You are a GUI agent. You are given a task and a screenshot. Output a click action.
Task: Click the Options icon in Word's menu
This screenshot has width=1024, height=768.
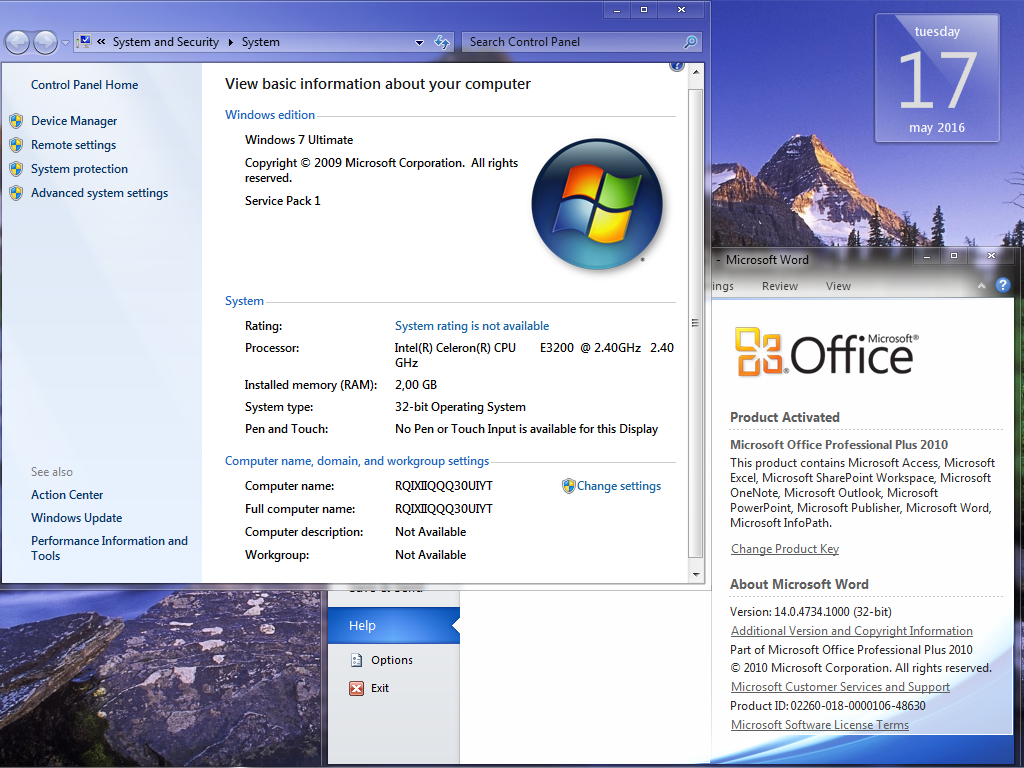(x=357, y=660)
